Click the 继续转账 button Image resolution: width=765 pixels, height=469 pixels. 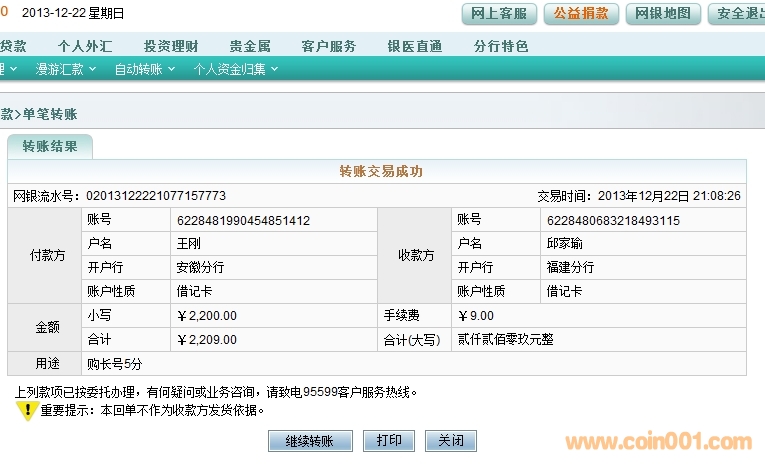310,441
